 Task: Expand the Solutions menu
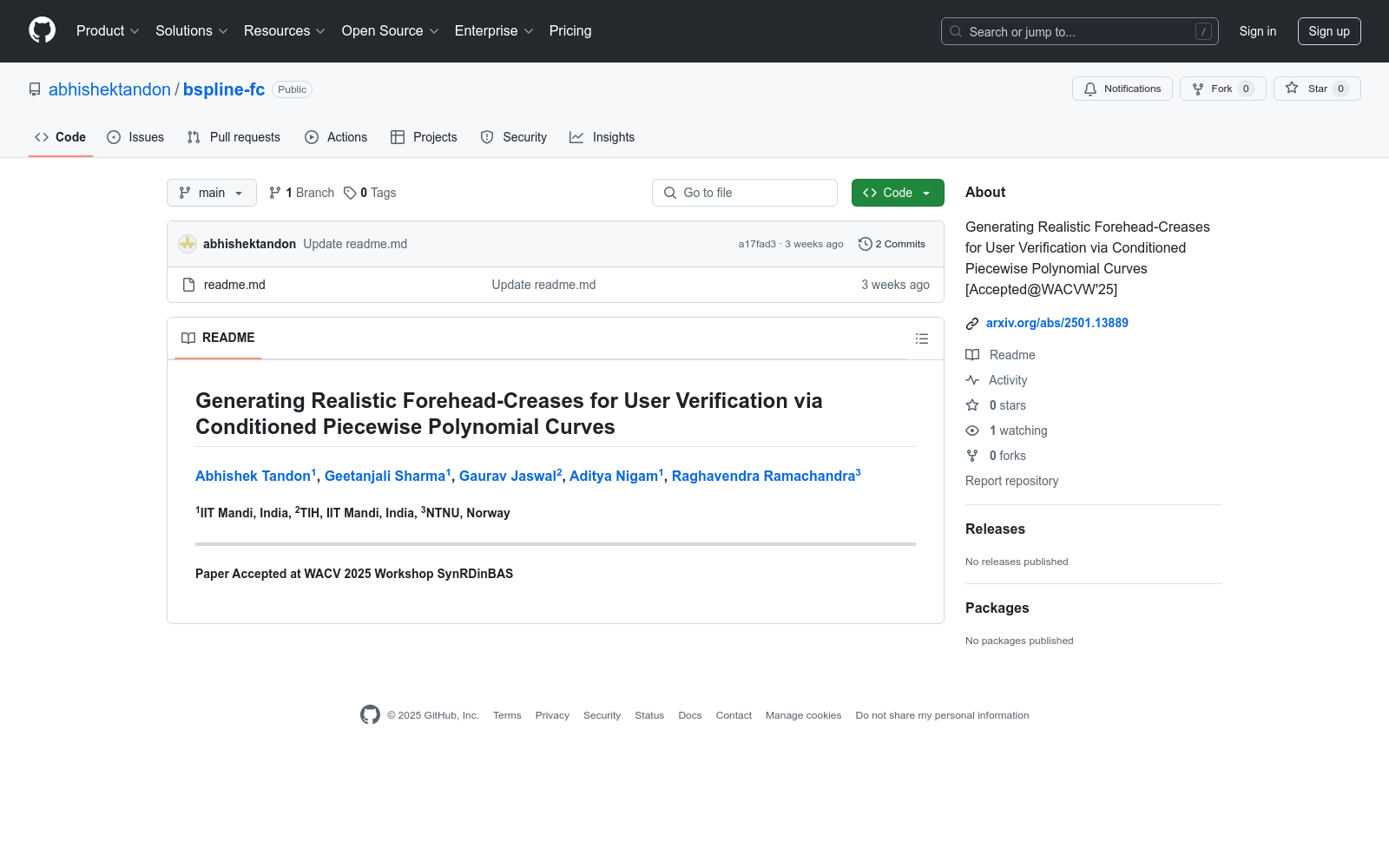pyautogui.click(x=192, y=31)
